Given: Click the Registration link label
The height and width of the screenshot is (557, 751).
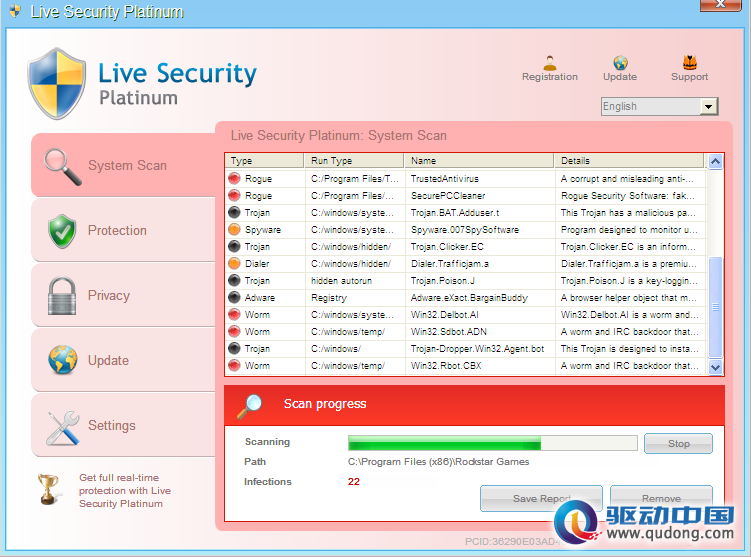Looking at the screenshot, I should [550, 77].
